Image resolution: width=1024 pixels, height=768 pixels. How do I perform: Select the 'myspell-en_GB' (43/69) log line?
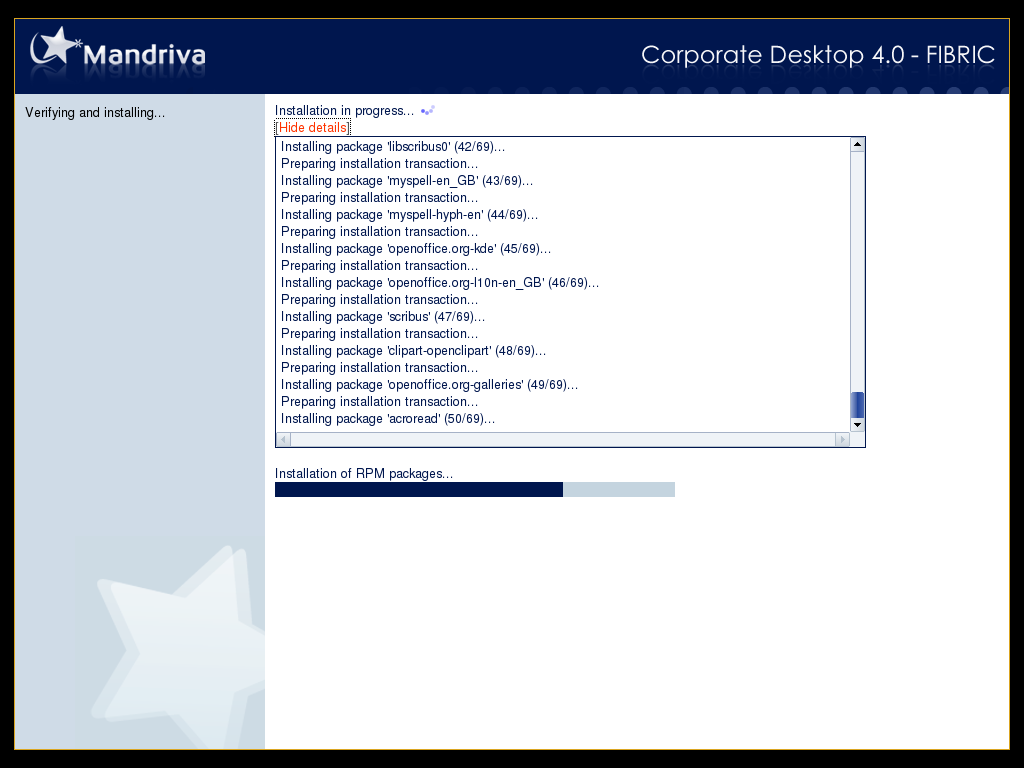click(407, 180)
